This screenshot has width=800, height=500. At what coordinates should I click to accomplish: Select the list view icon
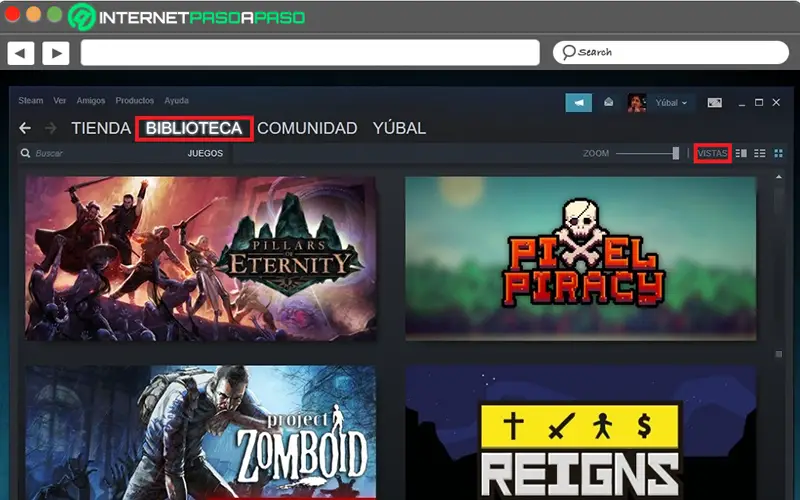(x=760, y=153)
